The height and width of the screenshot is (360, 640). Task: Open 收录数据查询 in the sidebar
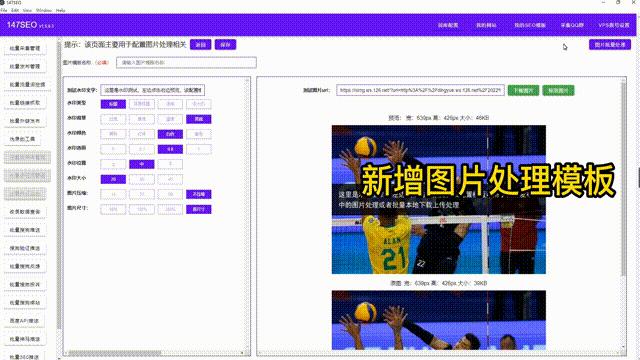pyautogui.click(x=25, y=212)
